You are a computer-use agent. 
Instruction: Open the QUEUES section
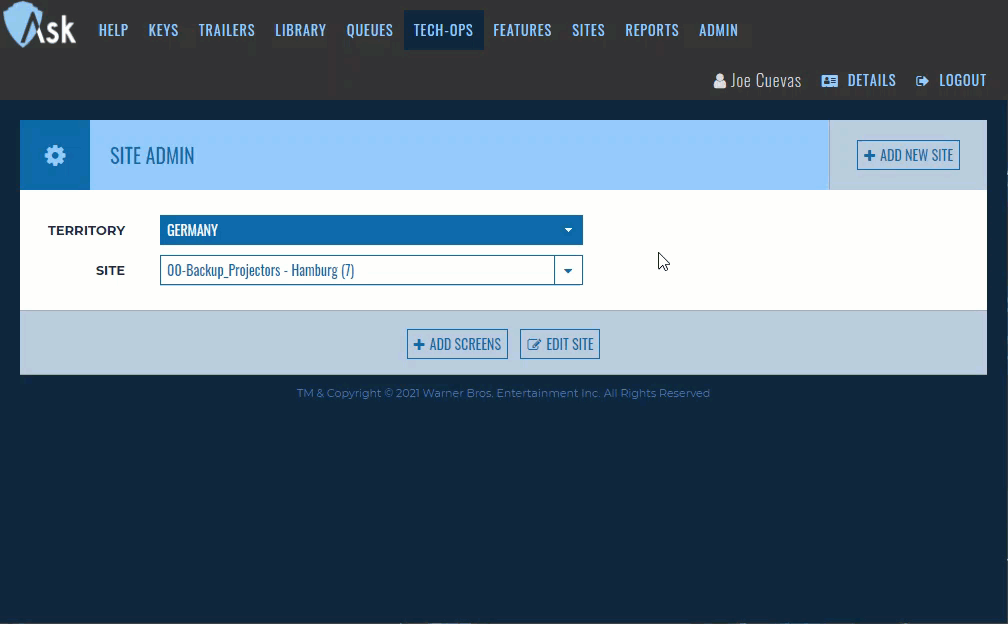[x=369, y=30]
